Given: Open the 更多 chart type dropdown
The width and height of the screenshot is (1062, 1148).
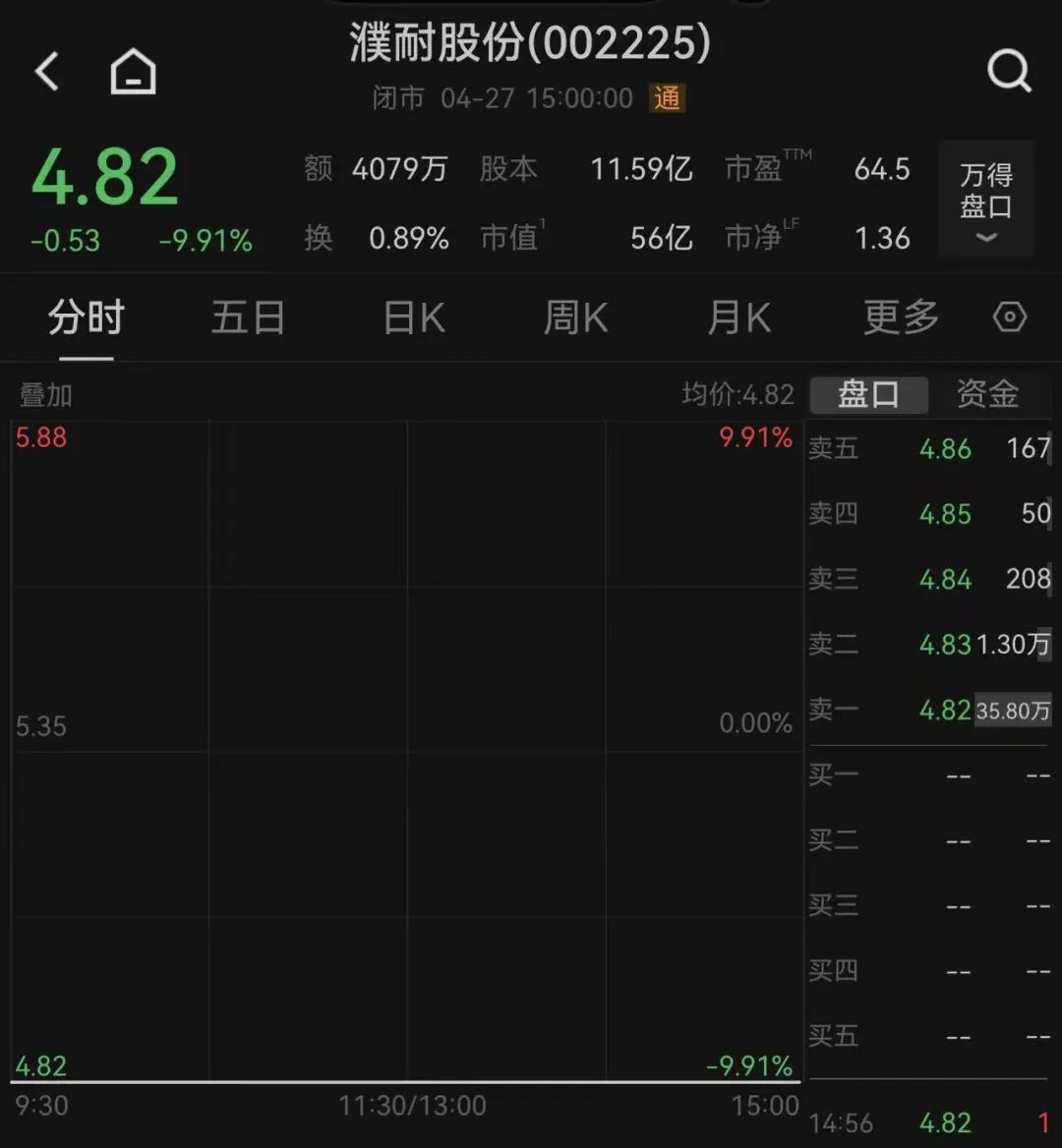Looking at the screenshot, I should [899, 316].
